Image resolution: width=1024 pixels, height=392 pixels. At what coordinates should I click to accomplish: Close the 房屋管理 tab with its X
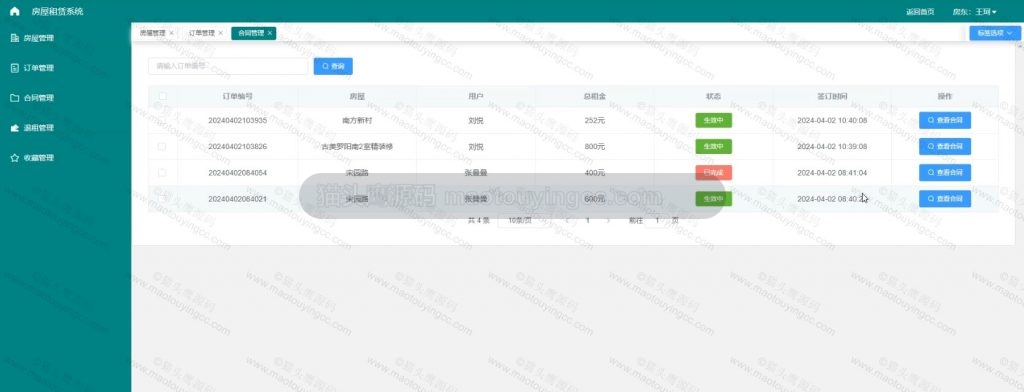[171, 33]
